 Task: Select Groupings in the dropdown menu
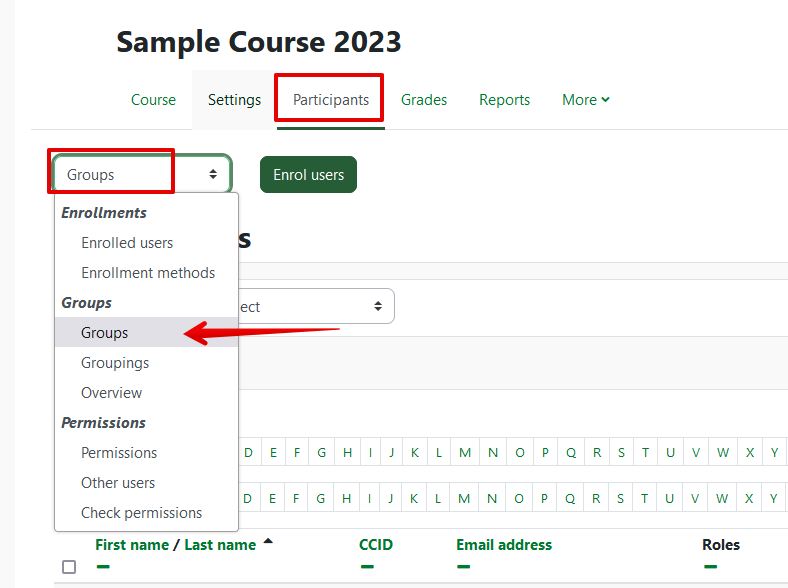click(115, 363)
